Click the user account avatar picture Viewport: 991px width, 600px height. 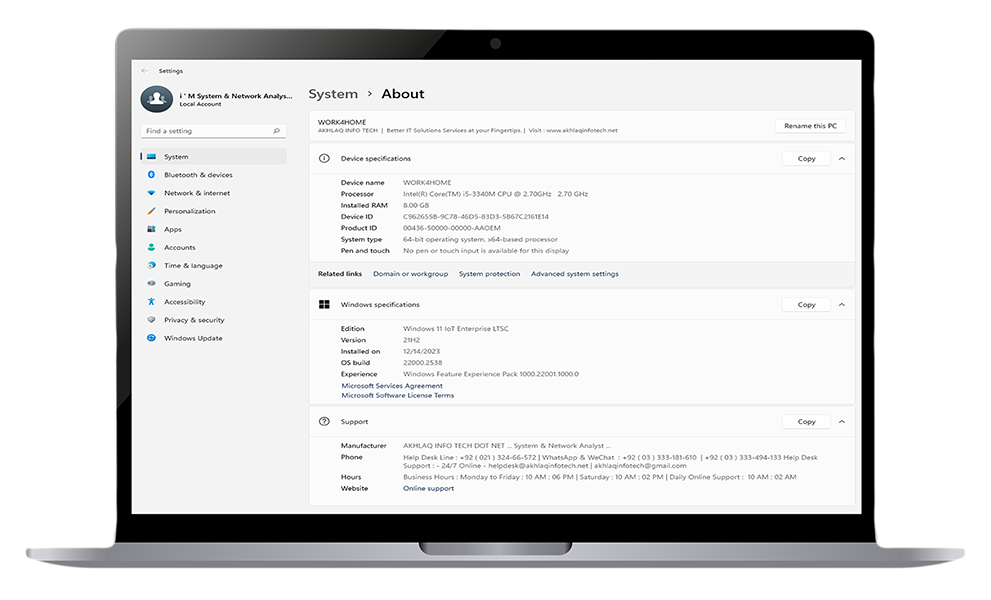click(157, 99)
